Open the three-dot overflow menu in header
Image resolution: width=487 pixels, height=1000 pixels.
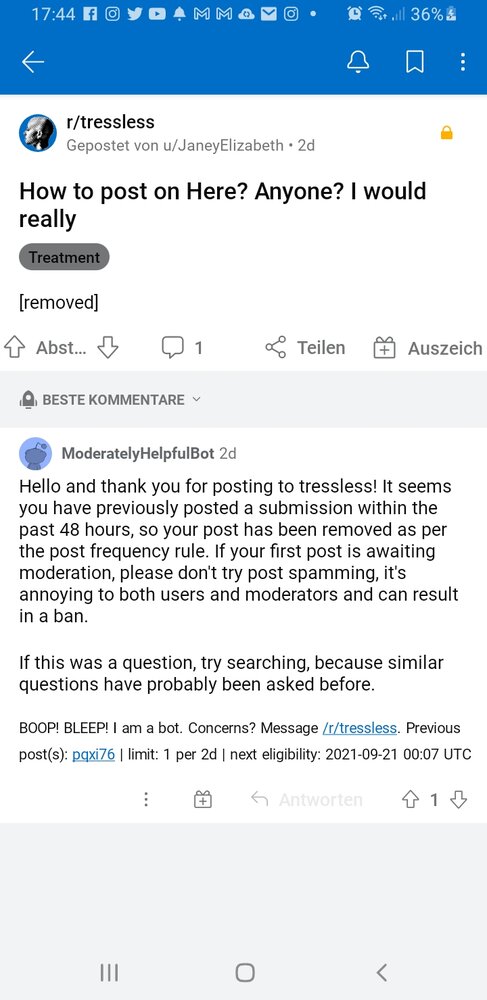pos(462,62)
